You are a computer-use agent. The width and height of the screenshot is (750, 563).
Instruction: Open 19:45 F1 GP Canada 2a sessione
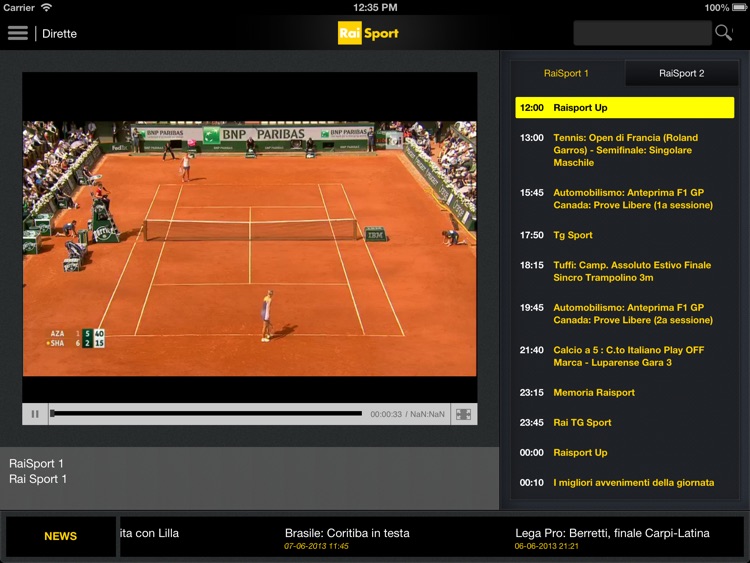pos(624,314)
